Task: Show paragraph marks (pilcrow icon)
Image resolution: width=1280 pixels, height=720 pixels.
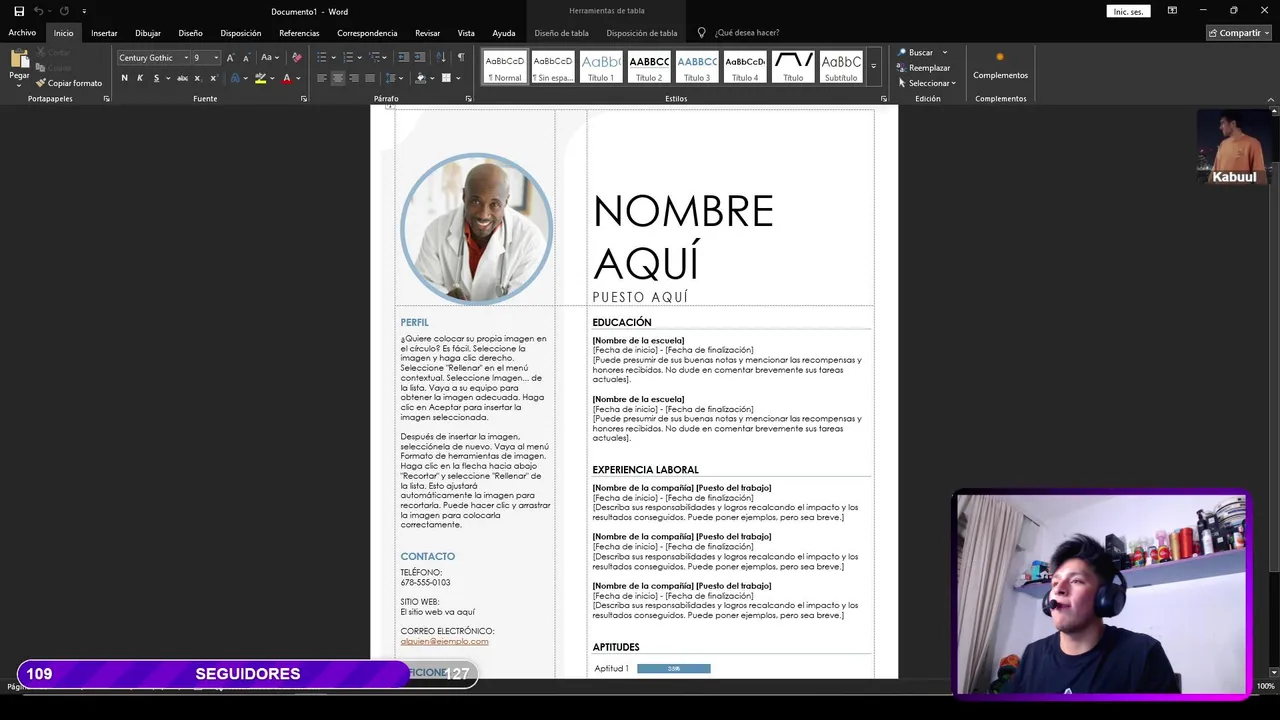Action: coord(461,58)
